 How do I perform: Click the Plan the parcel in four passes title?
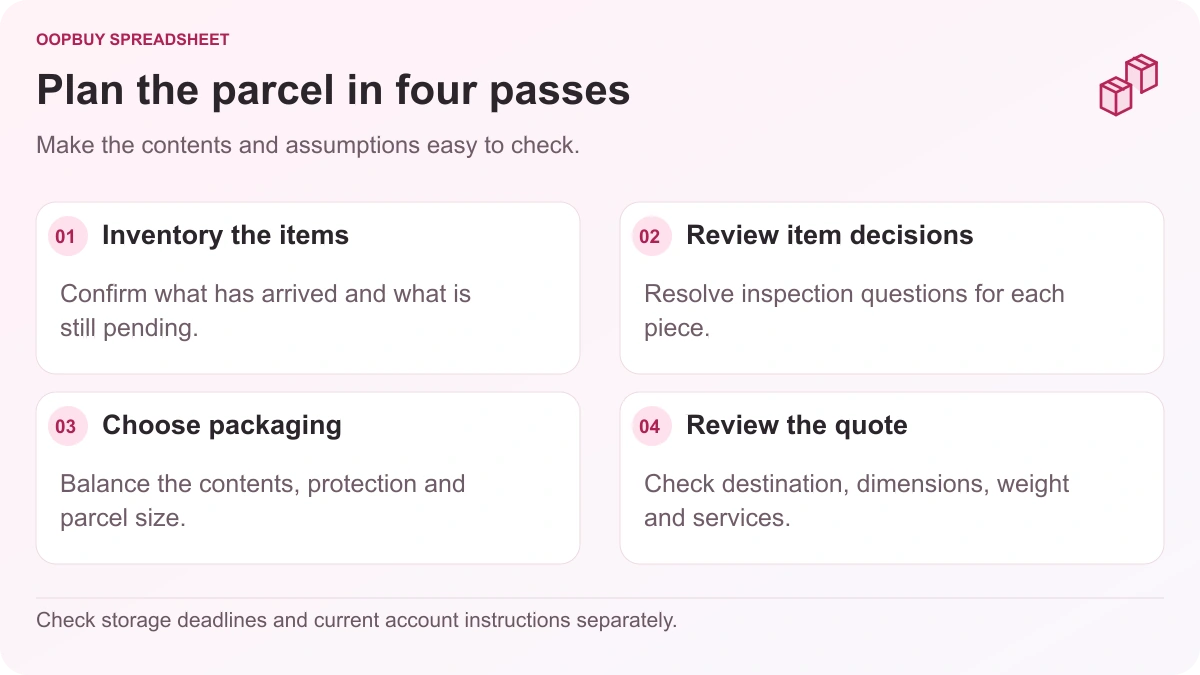(x=333, y=90)
